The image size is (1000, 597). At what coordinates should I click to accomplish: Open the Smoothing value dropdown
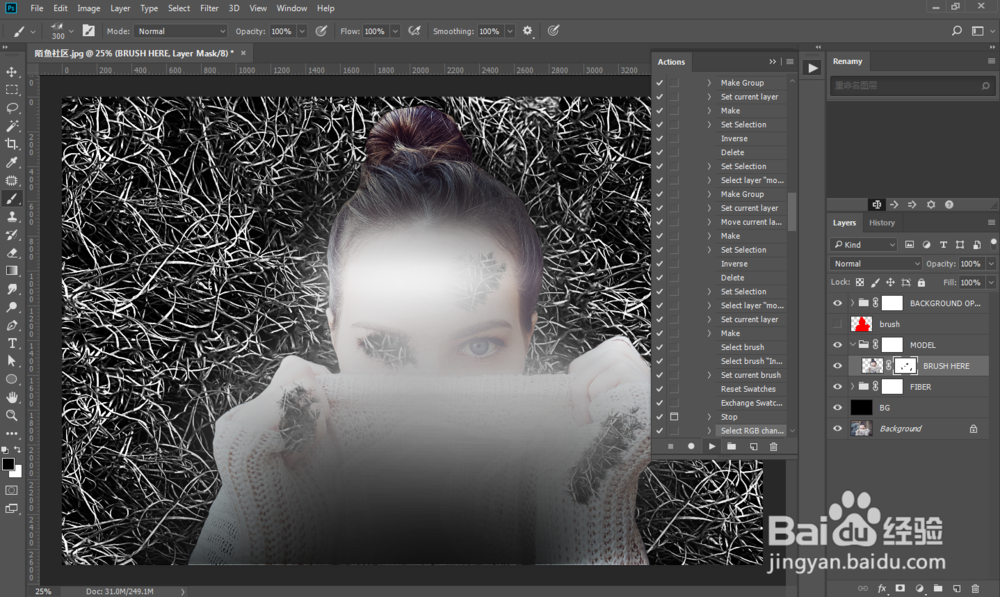(510, 31)
